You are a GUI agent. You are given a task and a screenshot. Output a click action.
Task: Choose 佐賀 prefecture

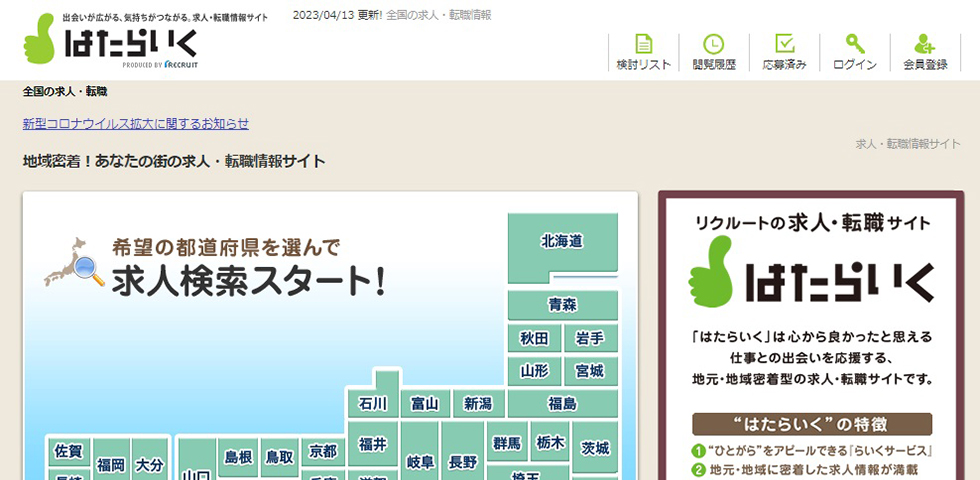(x=69, y=451)
